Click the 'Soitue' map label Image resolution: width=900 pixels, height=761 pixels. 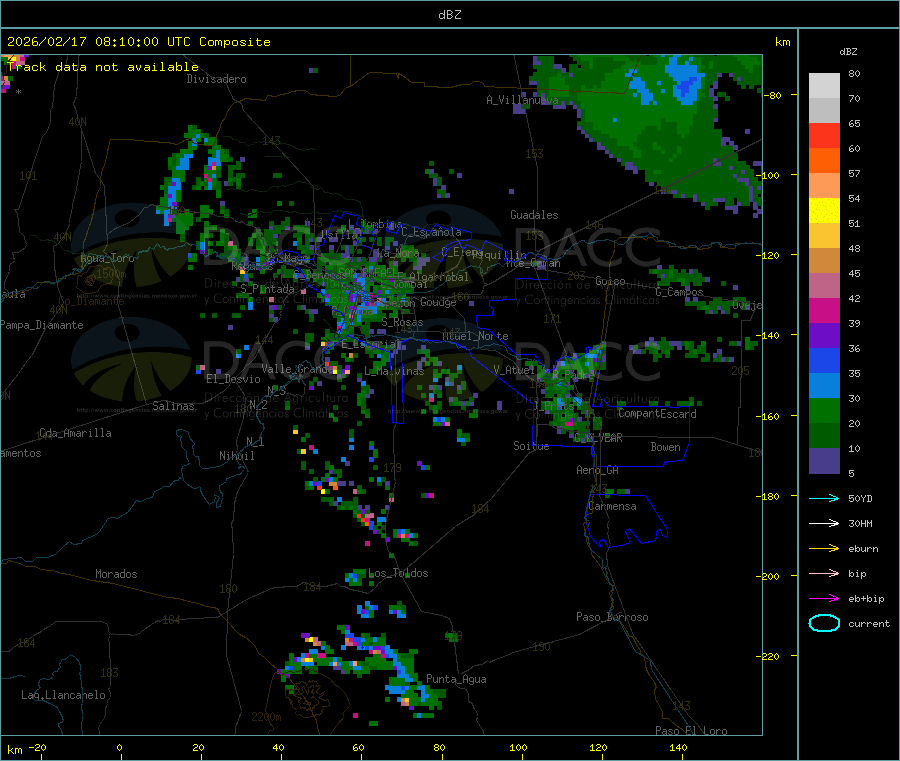coord(531,446)
